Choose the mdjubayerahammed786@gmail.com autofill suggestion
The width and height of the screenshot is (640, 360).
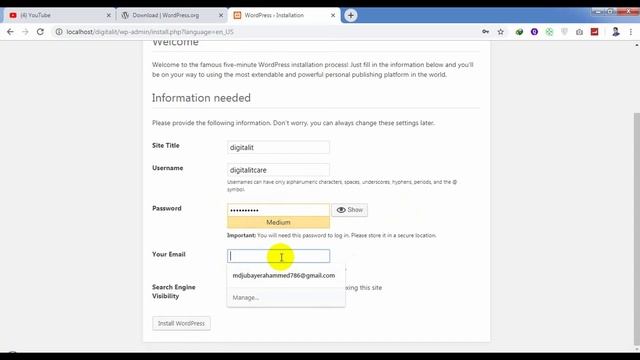pos(284,276)
